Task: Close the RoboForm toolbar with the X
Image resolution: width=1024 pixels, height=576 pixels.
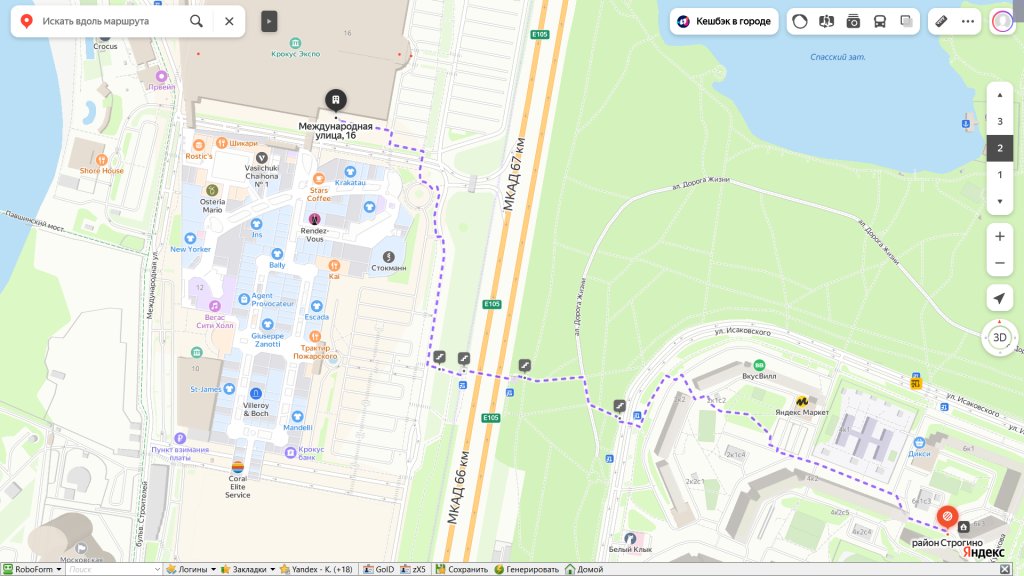Action: coord(1005,569)
